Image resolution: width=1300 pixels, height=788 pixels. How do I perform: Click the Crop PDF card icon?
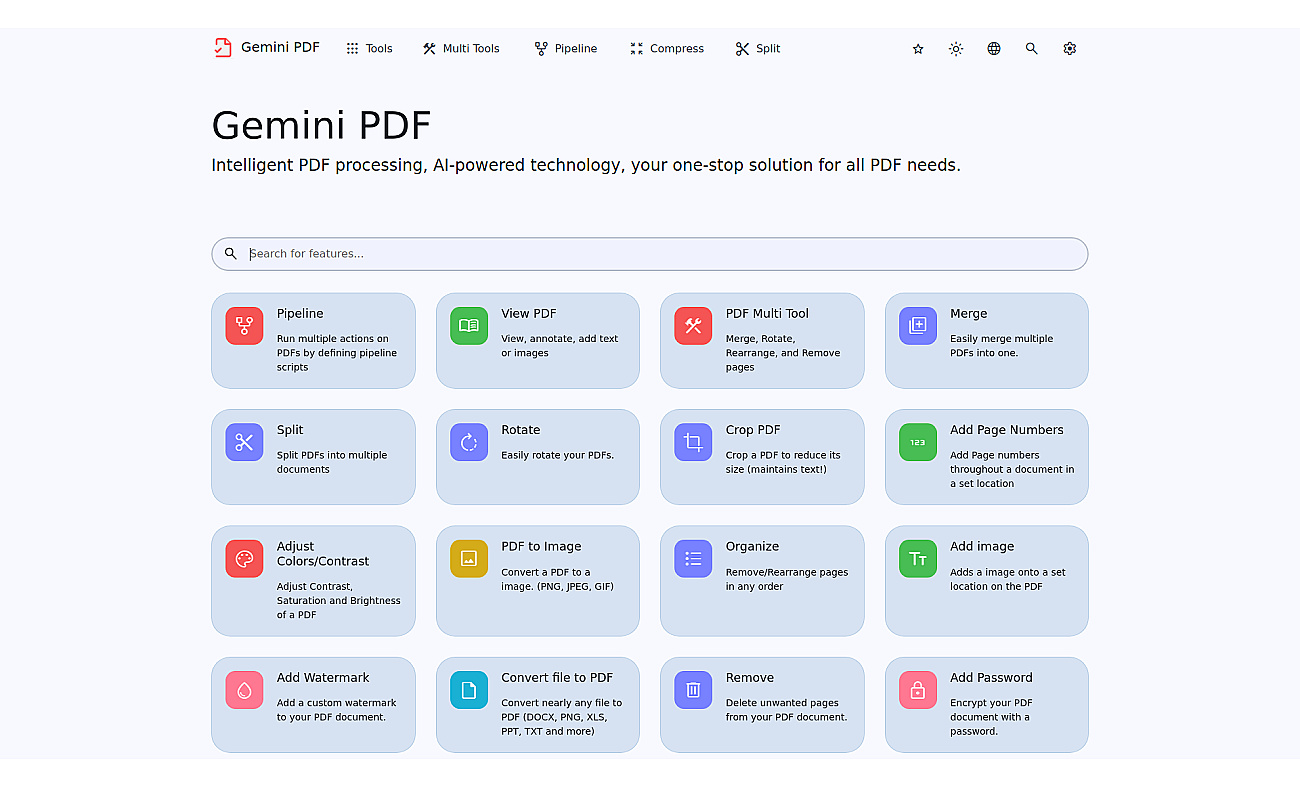click(x=693, y=442)
